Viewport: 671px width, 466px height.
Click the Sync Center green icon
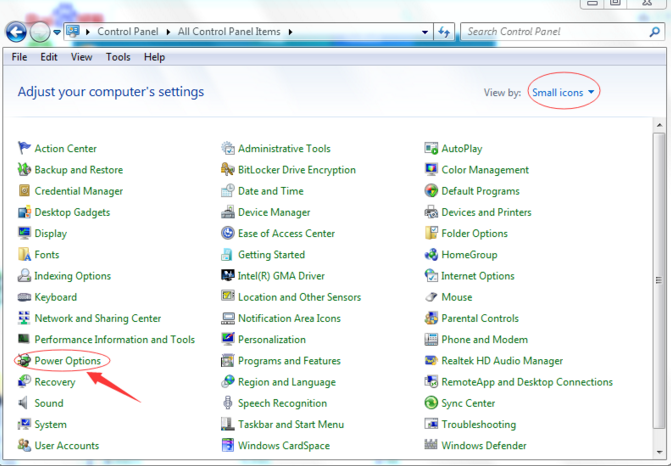coord(431,403)
